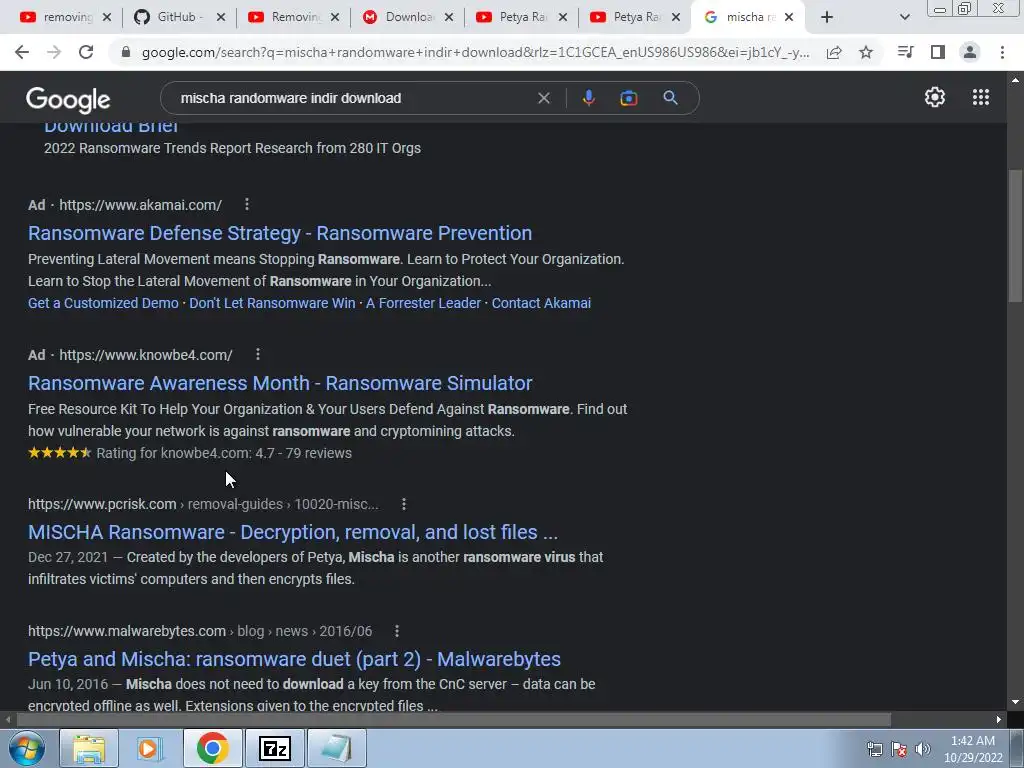
Task: Click 'Contact Akamai' sitelink
Action: pyautogui.click(x=541, y=303)
